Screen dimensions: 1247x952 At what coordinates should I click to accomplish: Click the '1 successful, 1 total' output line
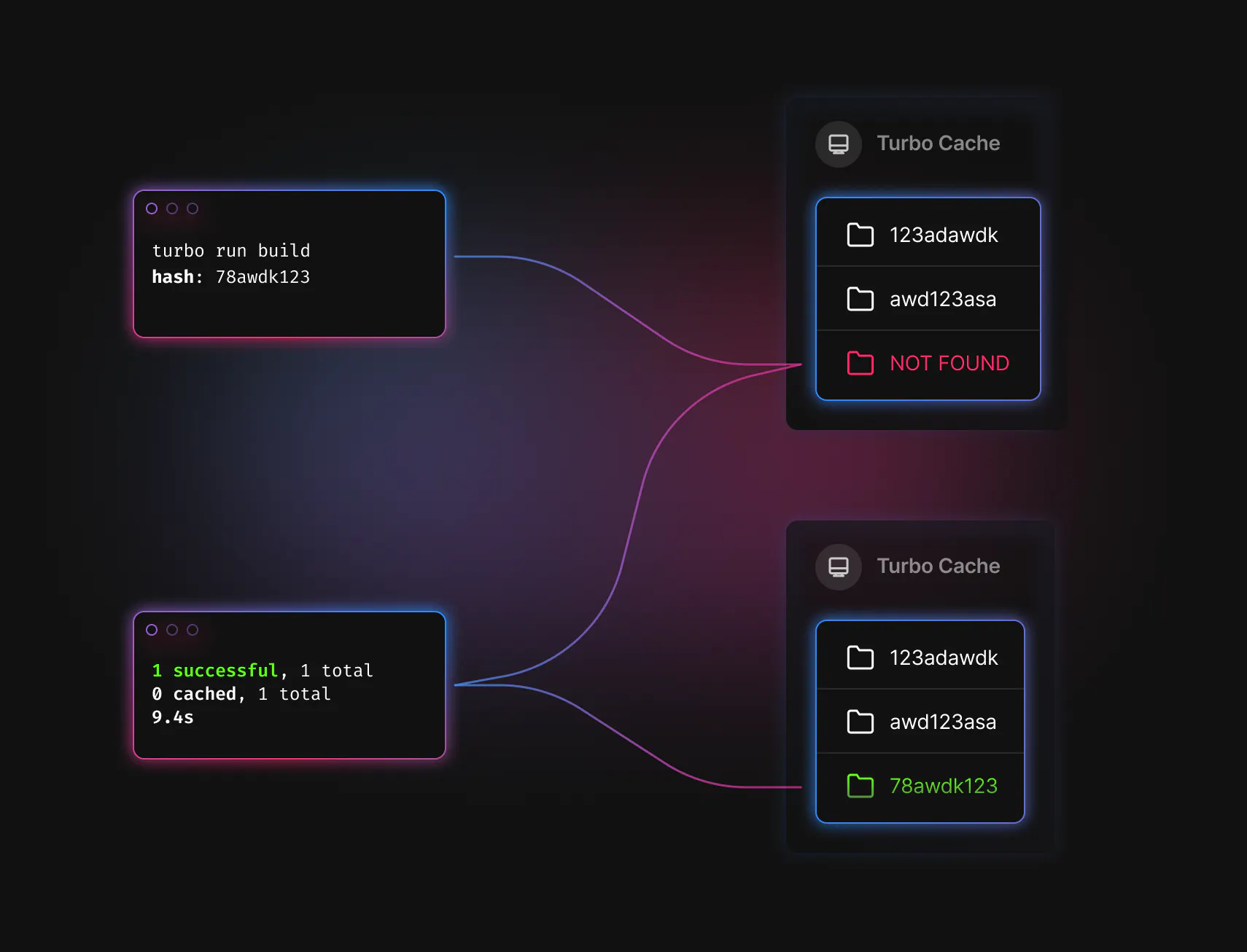tap(263, 671)
